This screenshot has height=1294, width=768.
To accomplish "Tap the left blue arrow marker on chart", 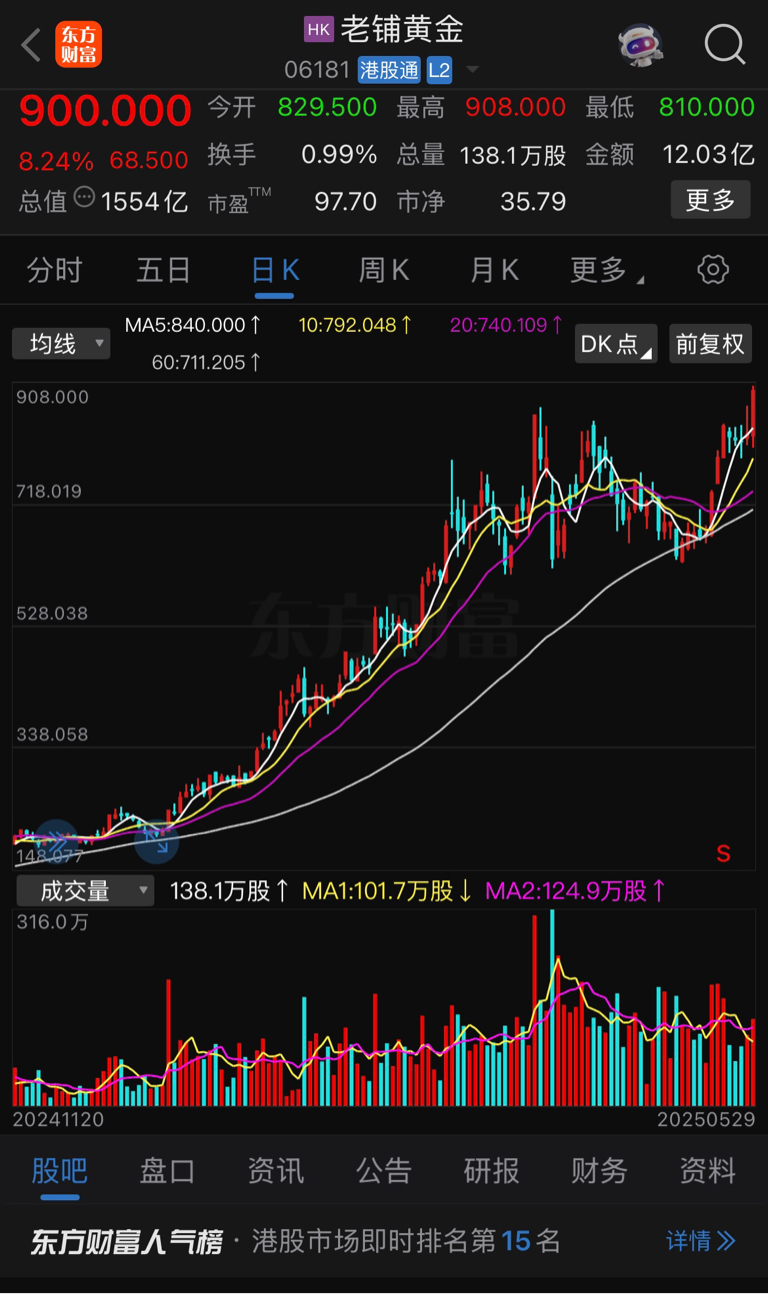I will click(x=55, y=841).
